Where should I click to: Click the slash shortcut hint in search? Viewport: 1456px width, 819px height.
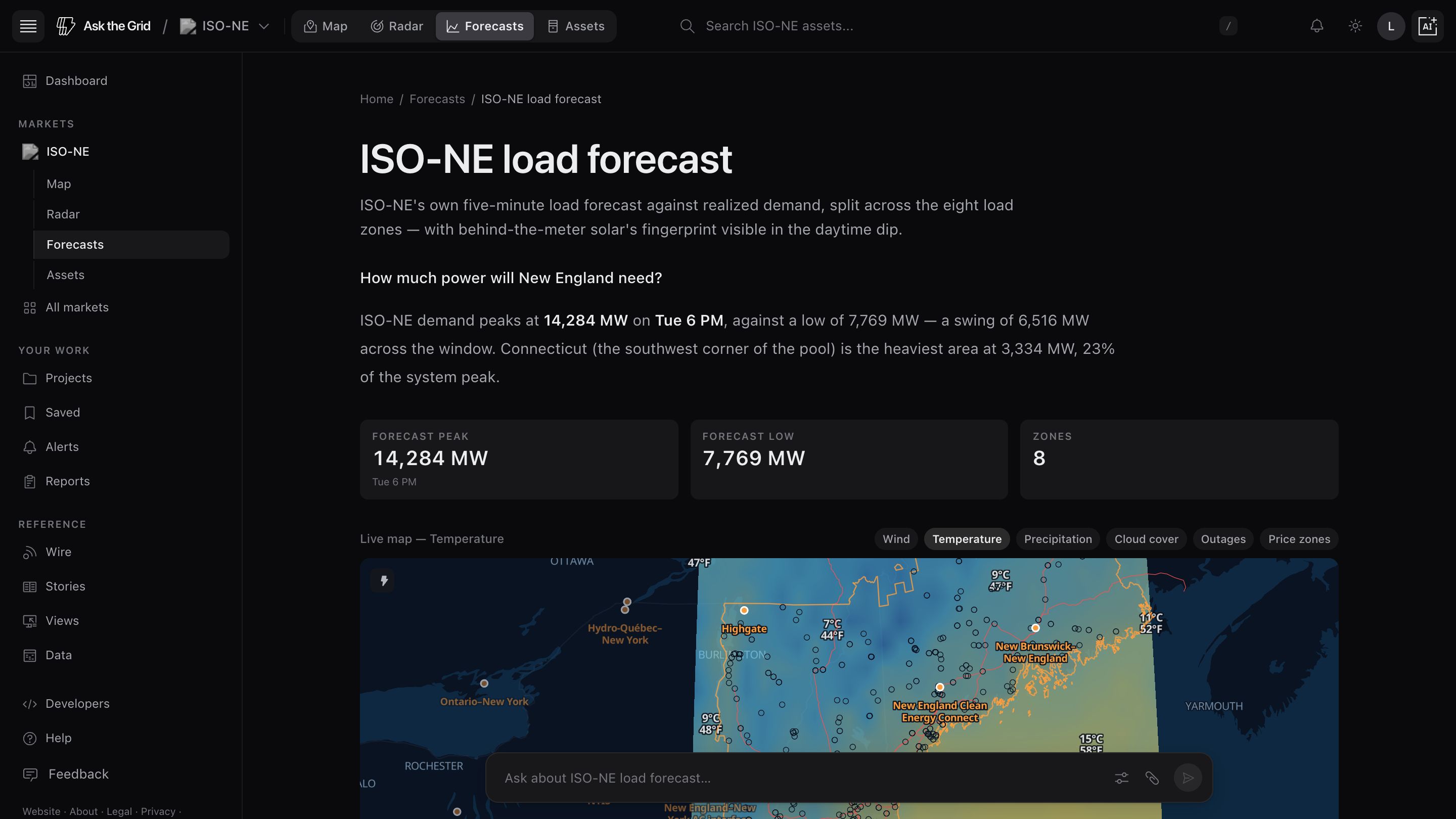click(1227, 26)
